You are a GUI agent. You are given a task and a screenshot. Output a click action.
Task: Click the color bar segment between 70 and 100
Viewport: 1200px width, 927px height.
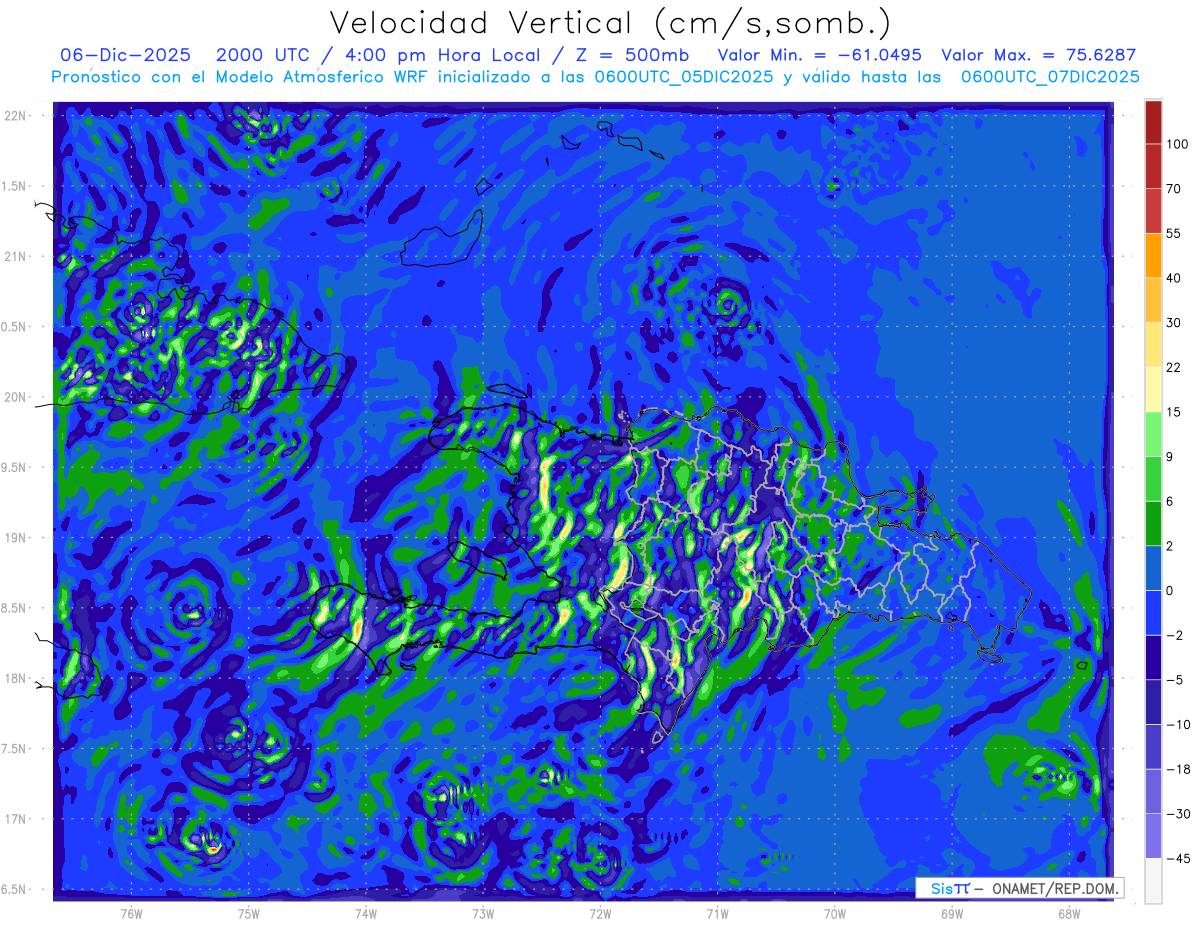click(1153, 166)
